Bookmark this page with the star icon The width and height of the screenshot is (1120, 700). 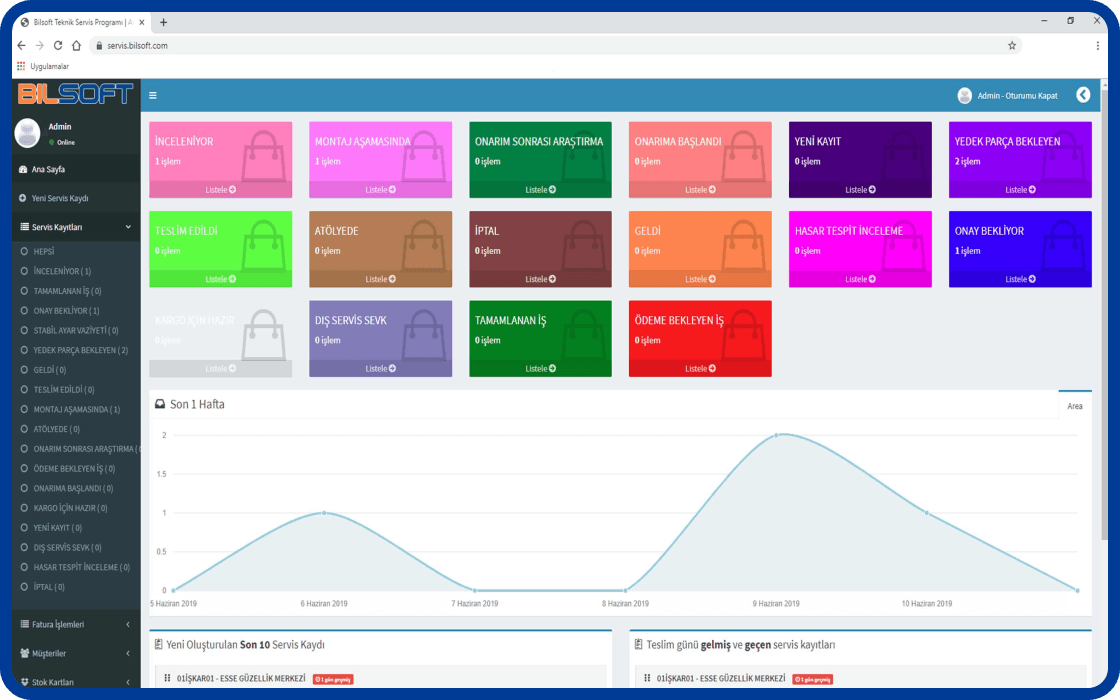click(x=1012, y=45)
